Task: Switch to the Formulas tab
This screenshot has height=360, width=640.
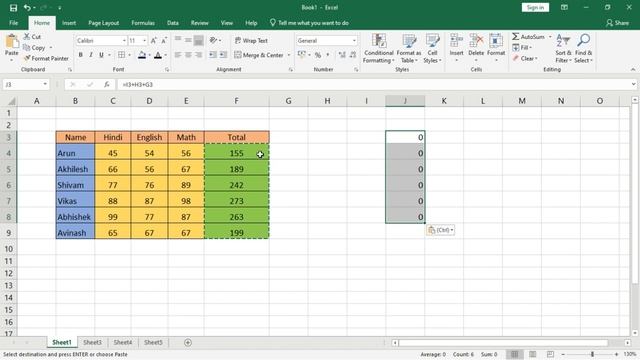Action: tap(143, 23)
